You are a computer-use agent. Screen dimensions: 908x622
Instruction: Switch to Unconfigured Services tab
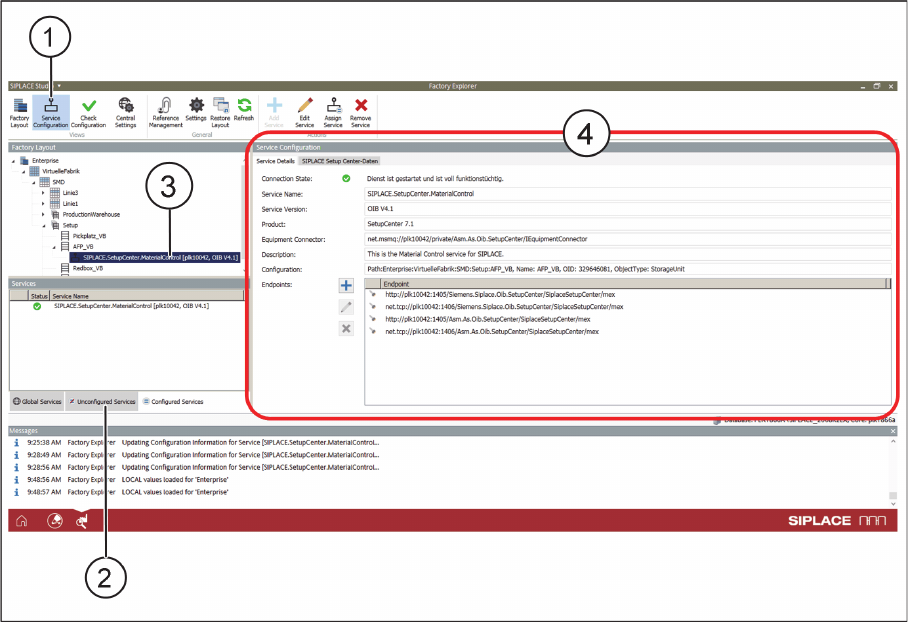pos(102,401)
